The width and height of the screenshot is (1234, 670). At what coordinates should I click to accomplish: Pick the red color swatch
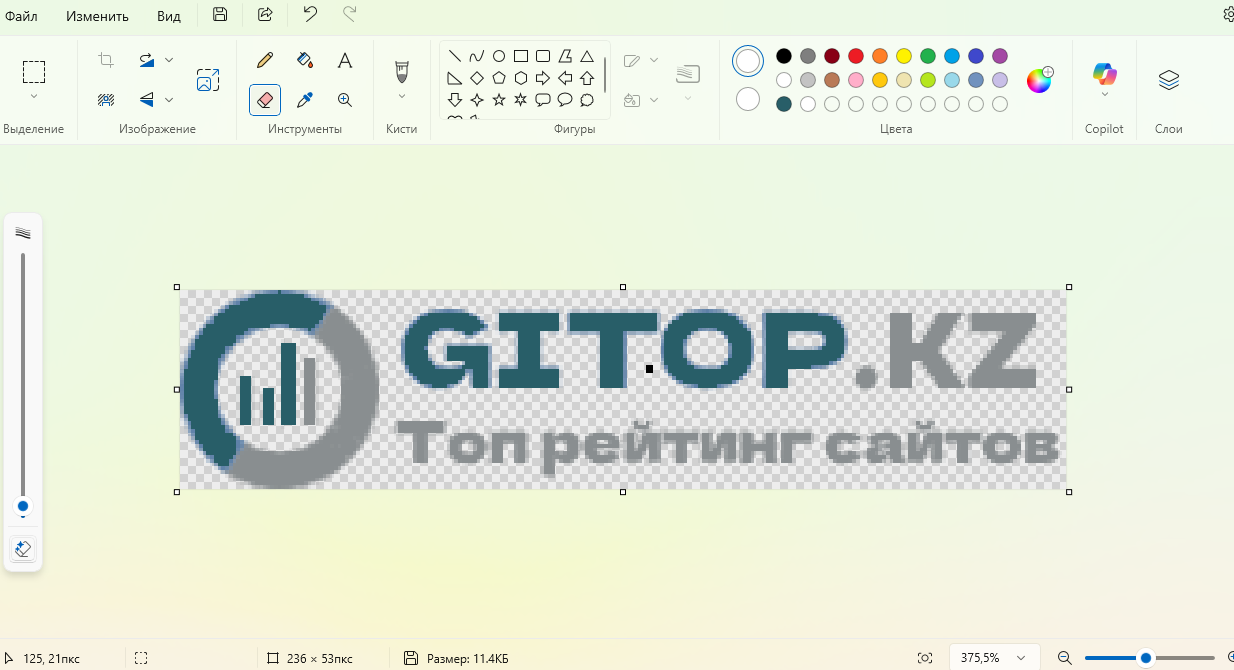point(856,56)
